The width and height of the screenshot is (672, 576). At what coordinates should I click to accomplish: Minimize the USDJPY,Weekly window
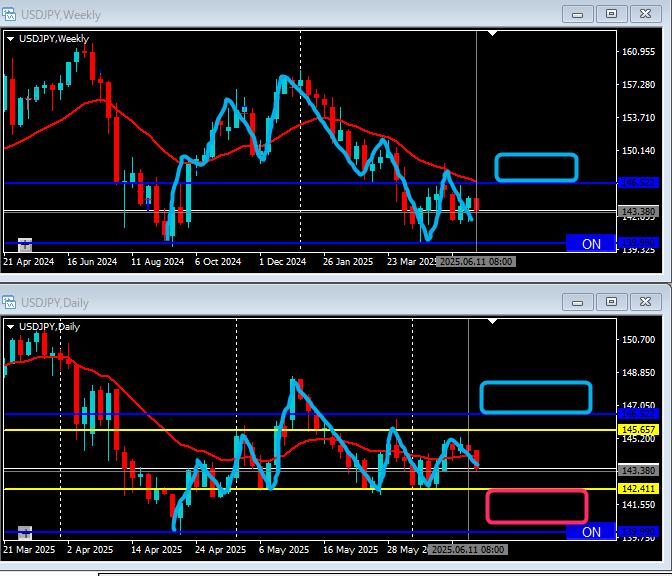pos(578,14)
